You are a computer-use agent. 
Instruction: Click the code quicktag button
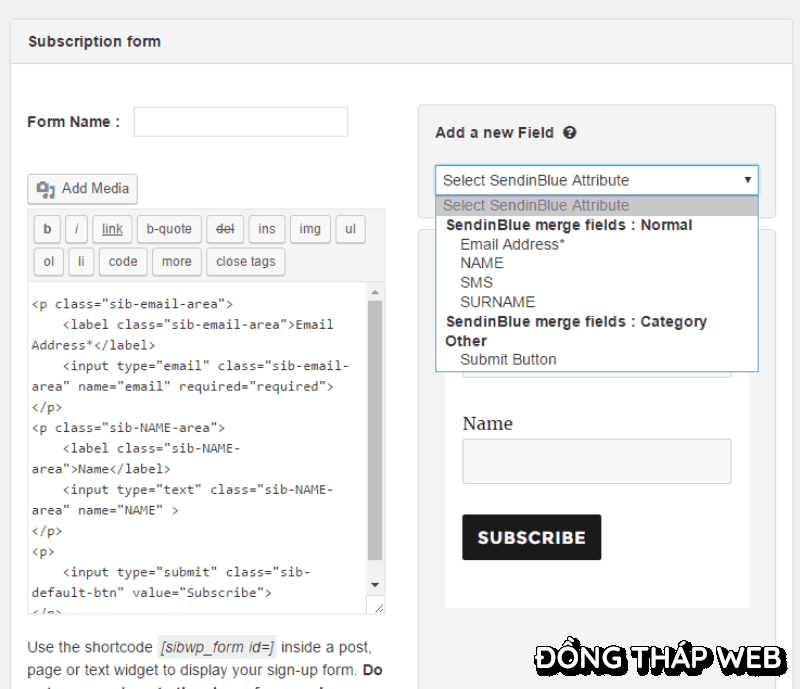[x=123, y=262]
